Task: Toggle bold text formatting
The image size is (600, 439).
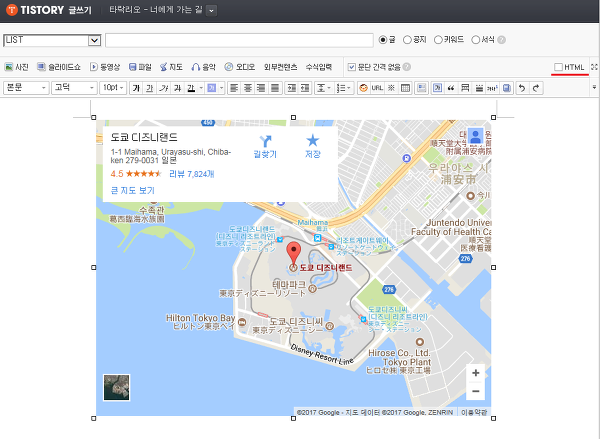Action: [x=135, y=88]
